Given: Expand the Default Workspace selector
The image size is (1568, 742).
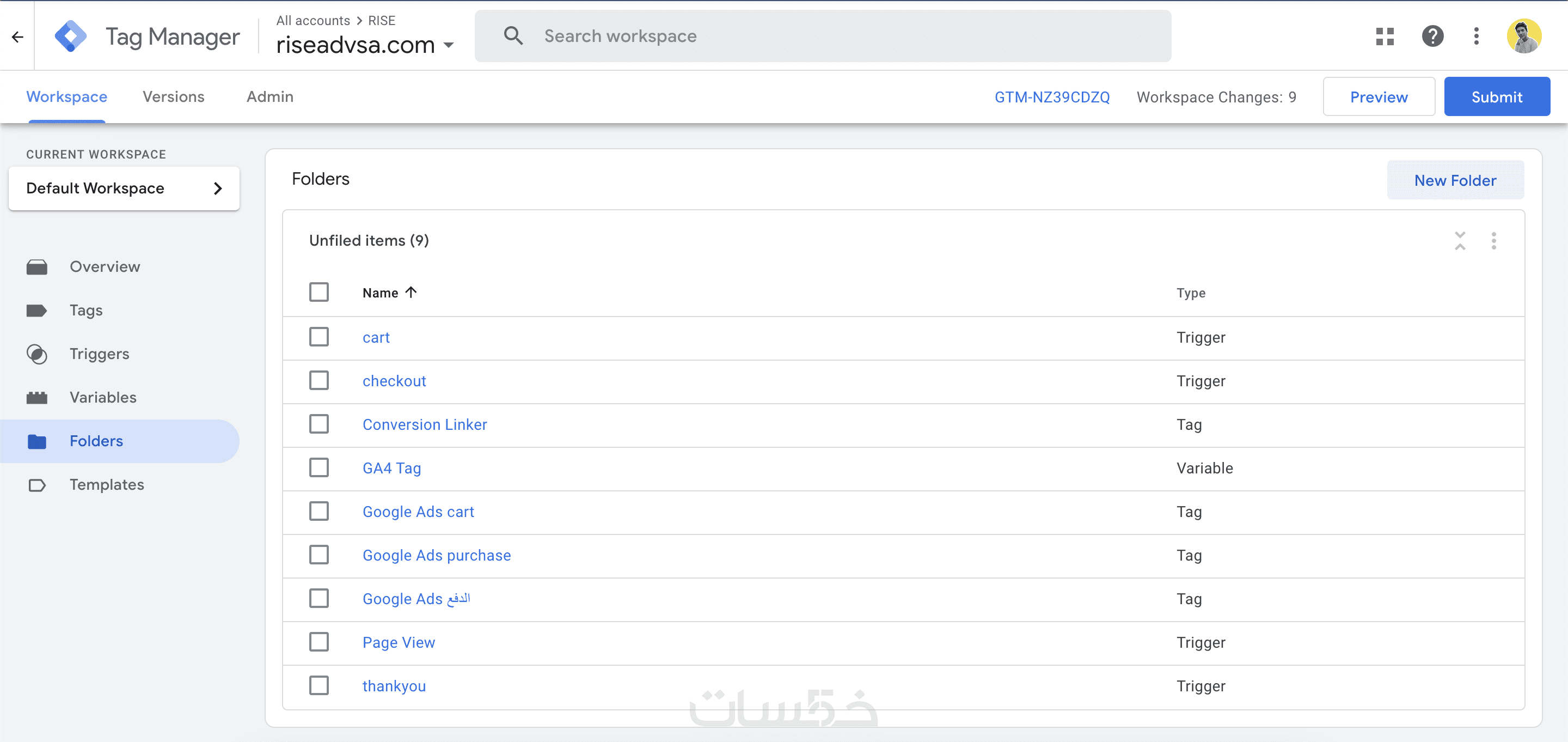Looking at the screenshot, I should [124, 188].
